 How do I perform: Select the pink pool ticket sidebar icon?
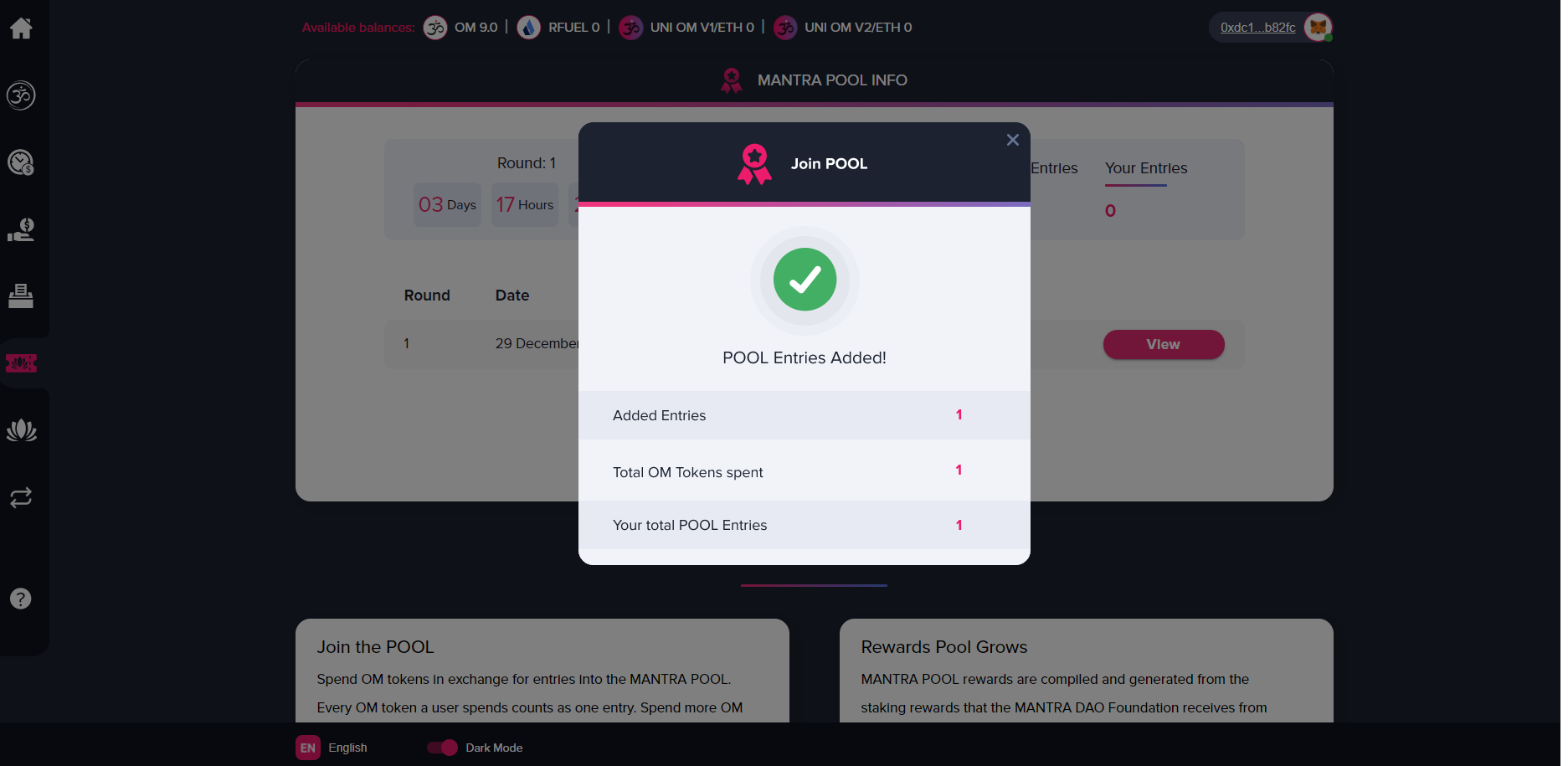click(21, 363)
